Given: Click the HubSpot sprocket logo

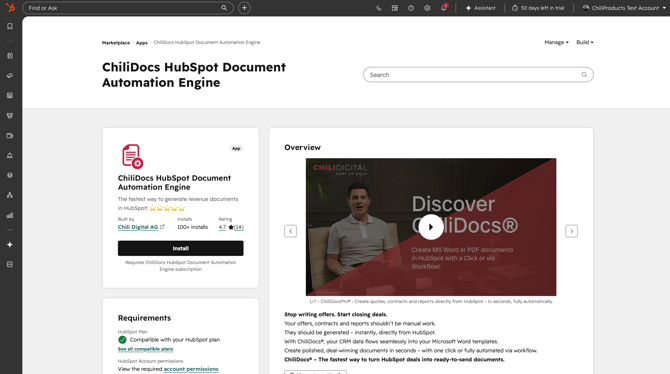Looking at the screenshot, I should tap(10, 7).
